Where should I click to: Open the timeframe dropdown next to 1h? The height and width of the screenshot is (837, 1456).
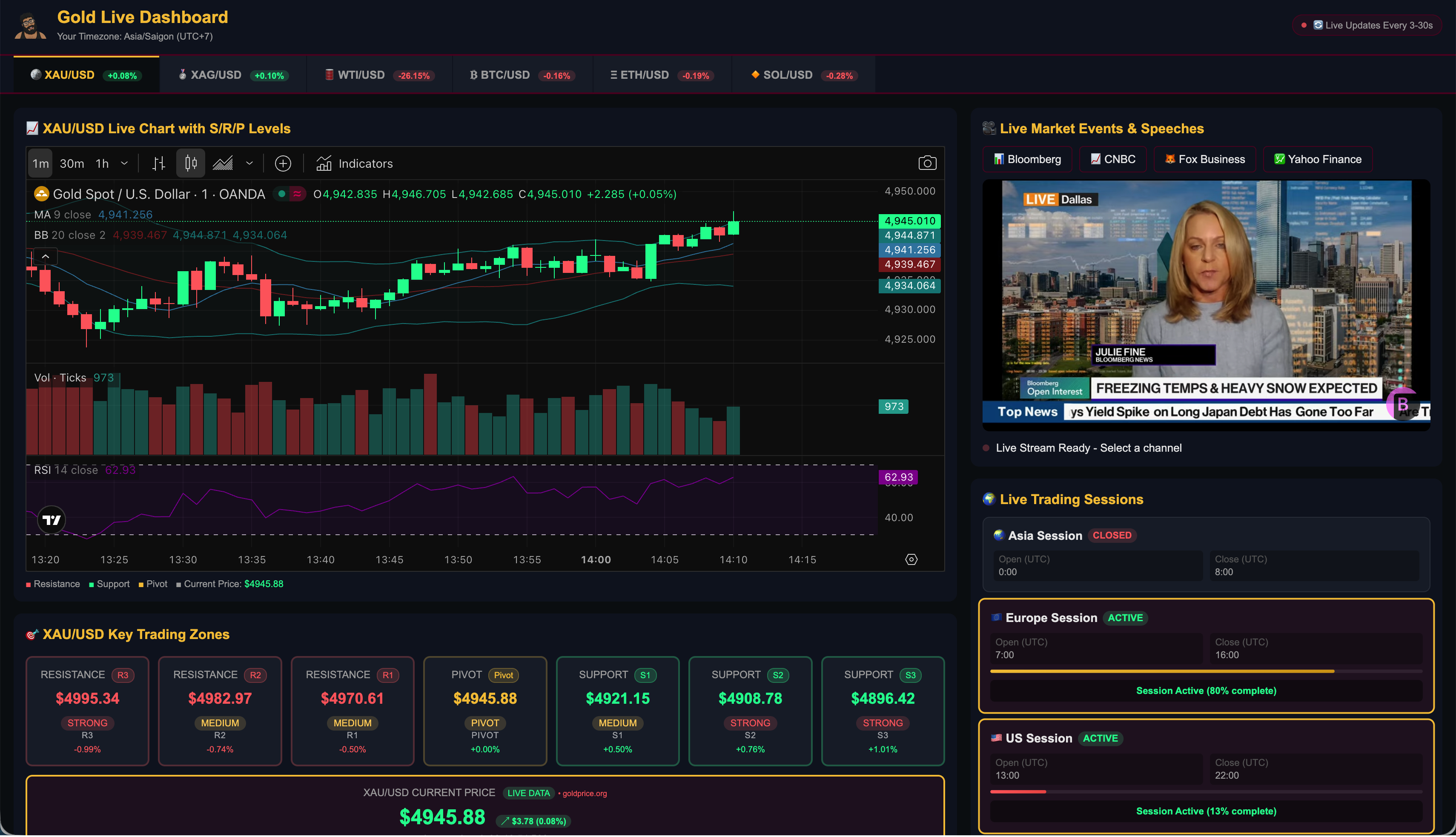(124, 163)
